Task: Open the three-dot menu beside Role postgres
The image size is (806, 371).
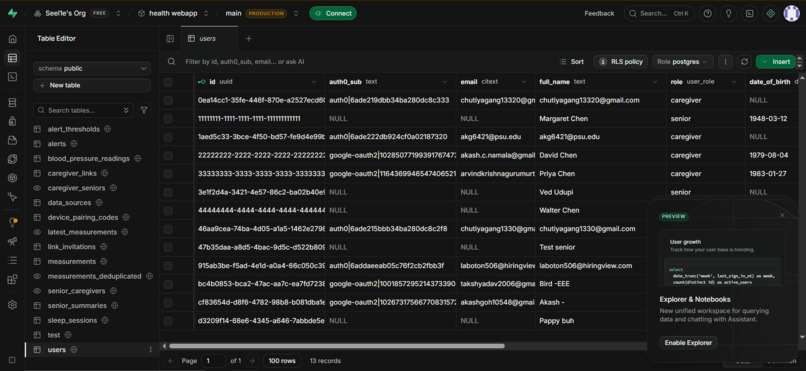Action: (x=725, y=62)
